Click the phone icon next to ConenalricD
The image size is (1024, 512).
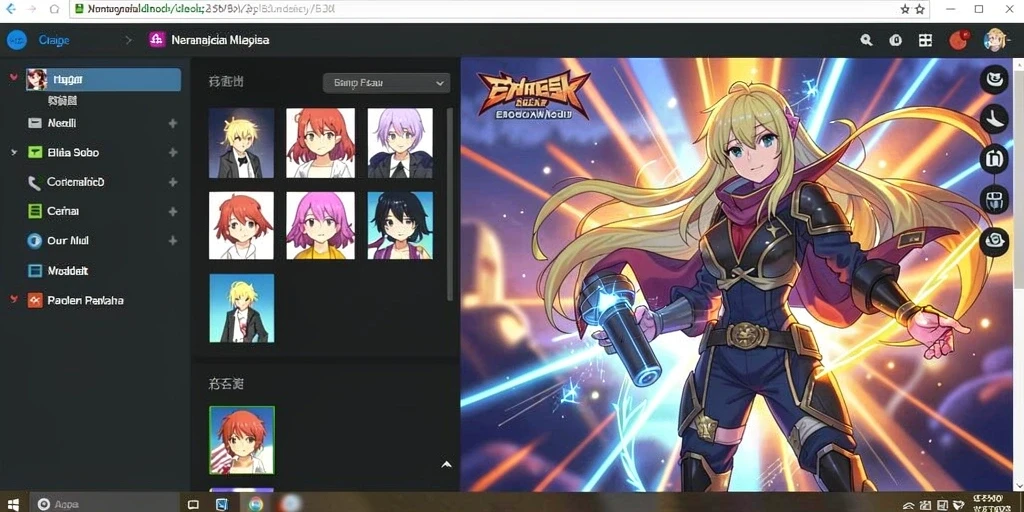(35, 182)
